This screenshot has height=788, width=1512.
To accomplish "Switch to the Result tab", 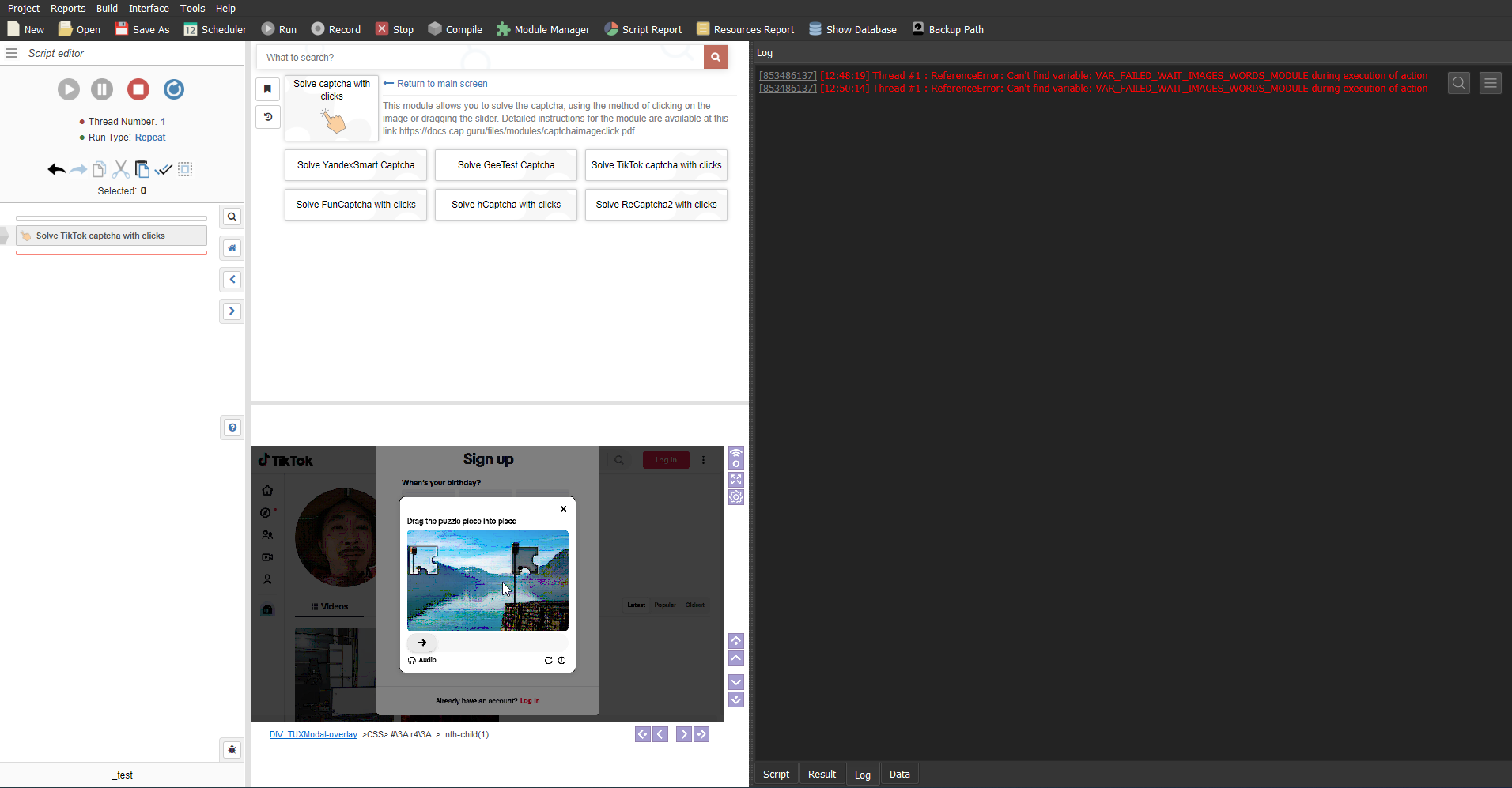I will [821, 774].
